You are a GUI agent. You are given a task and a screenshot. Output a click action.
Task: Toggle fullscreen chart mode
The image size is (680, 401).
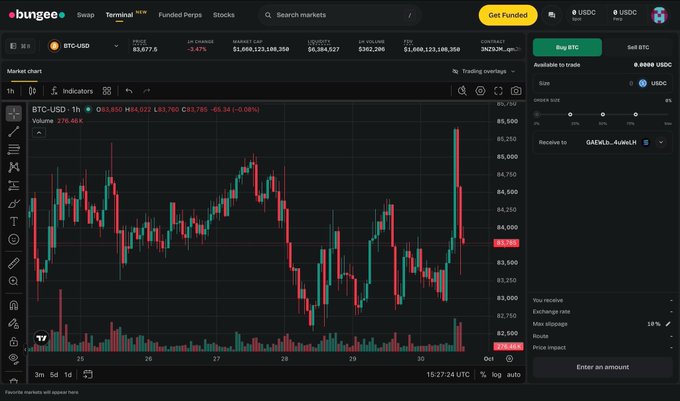(498, 91)
